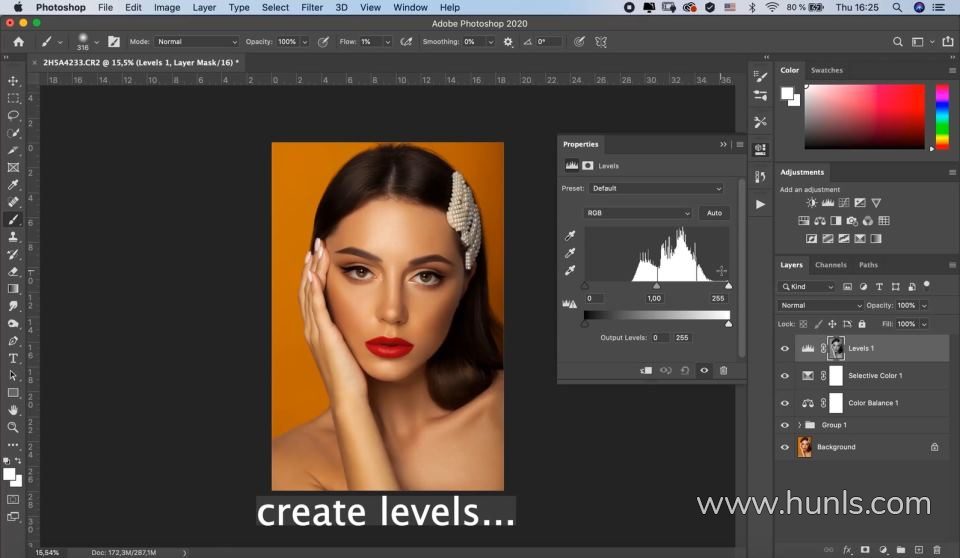This screenshot has height=558, width=960.
Task: Create a new layer from the Layers panel
Action: tap(918, 549)
